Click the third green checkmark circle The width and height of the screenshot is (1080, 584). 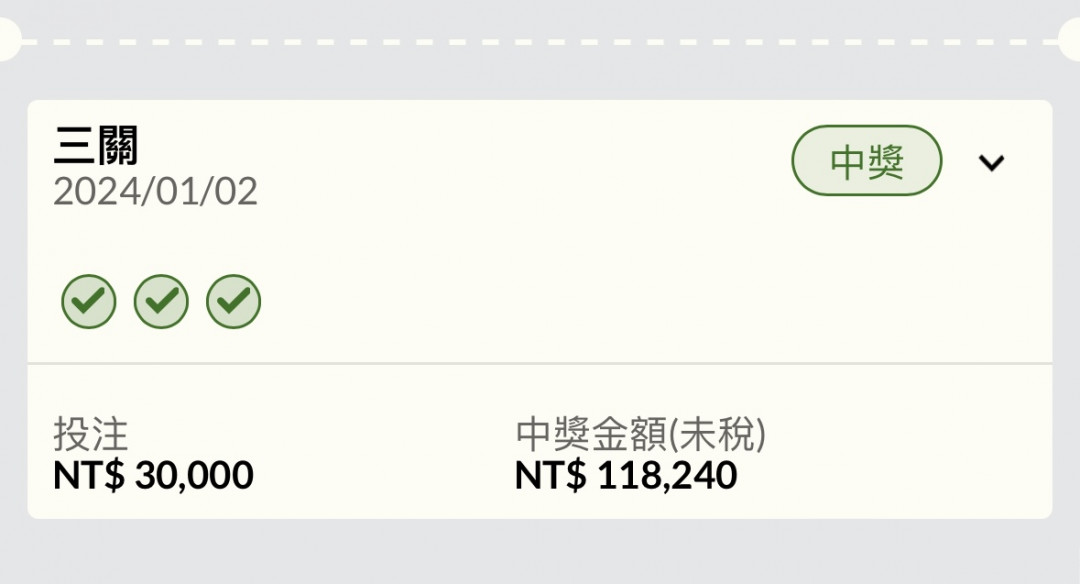click(233, 302)
